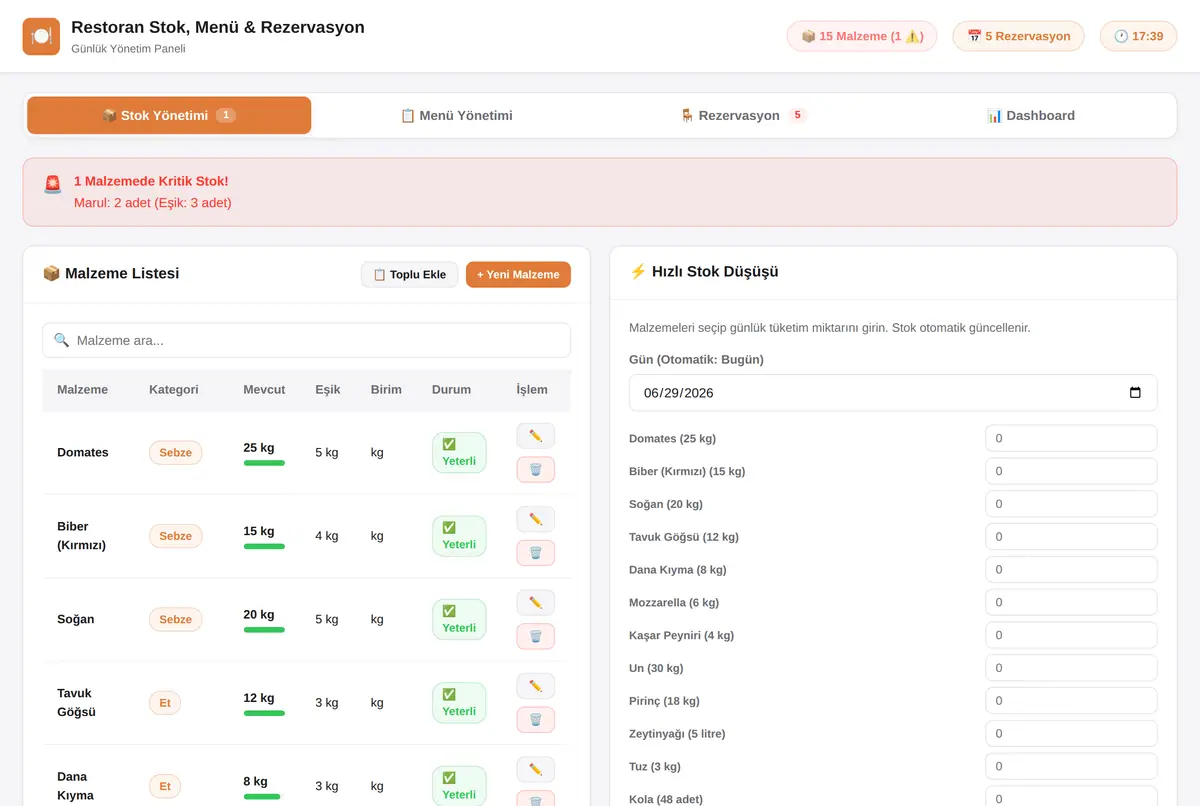Delete the Soğan ingredient row
The height and width of the screenshot is (806, 1200).
(535, 637)
